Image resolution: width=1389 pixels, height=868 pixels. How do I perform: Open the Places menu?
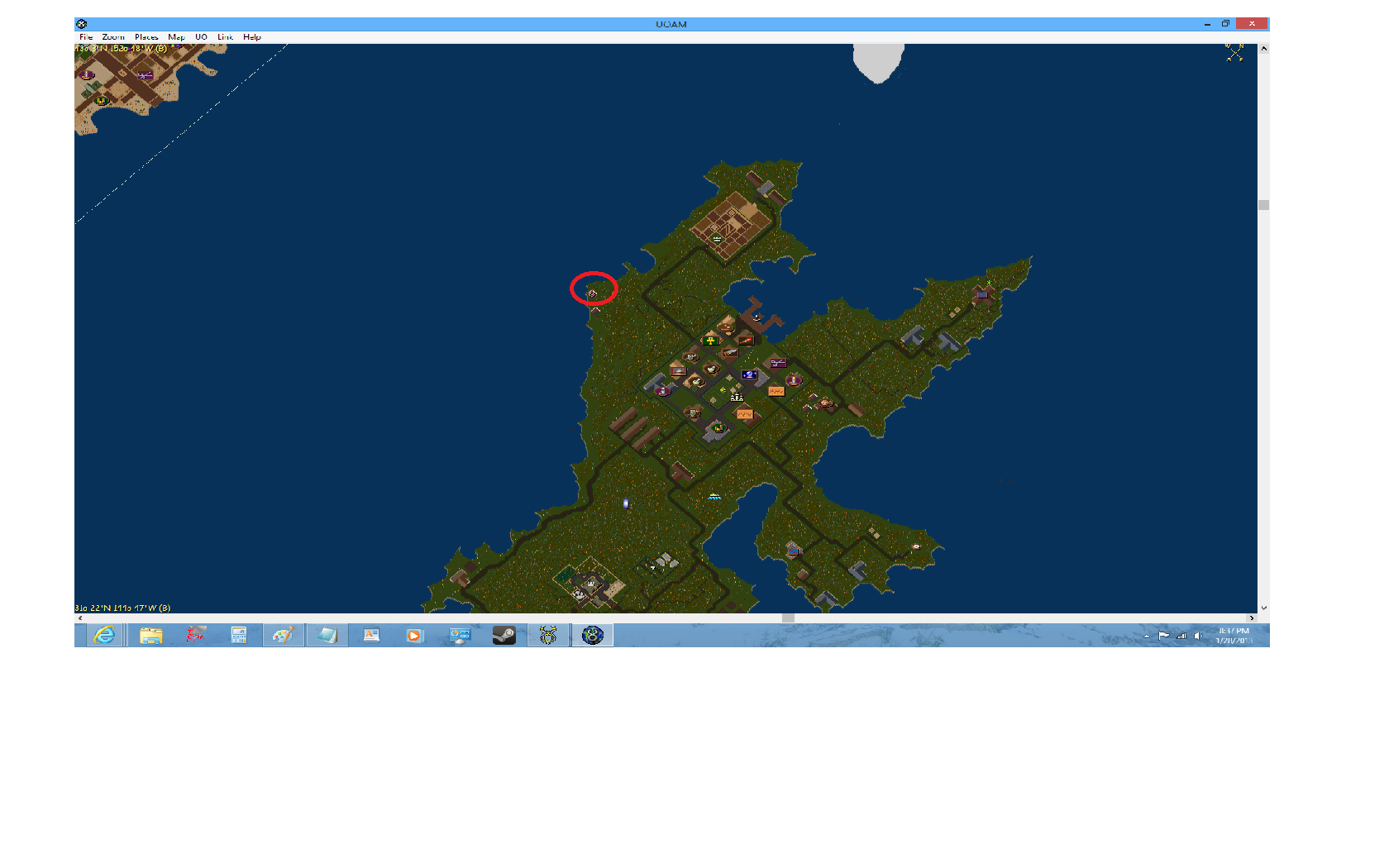click(x=146, y=37)
